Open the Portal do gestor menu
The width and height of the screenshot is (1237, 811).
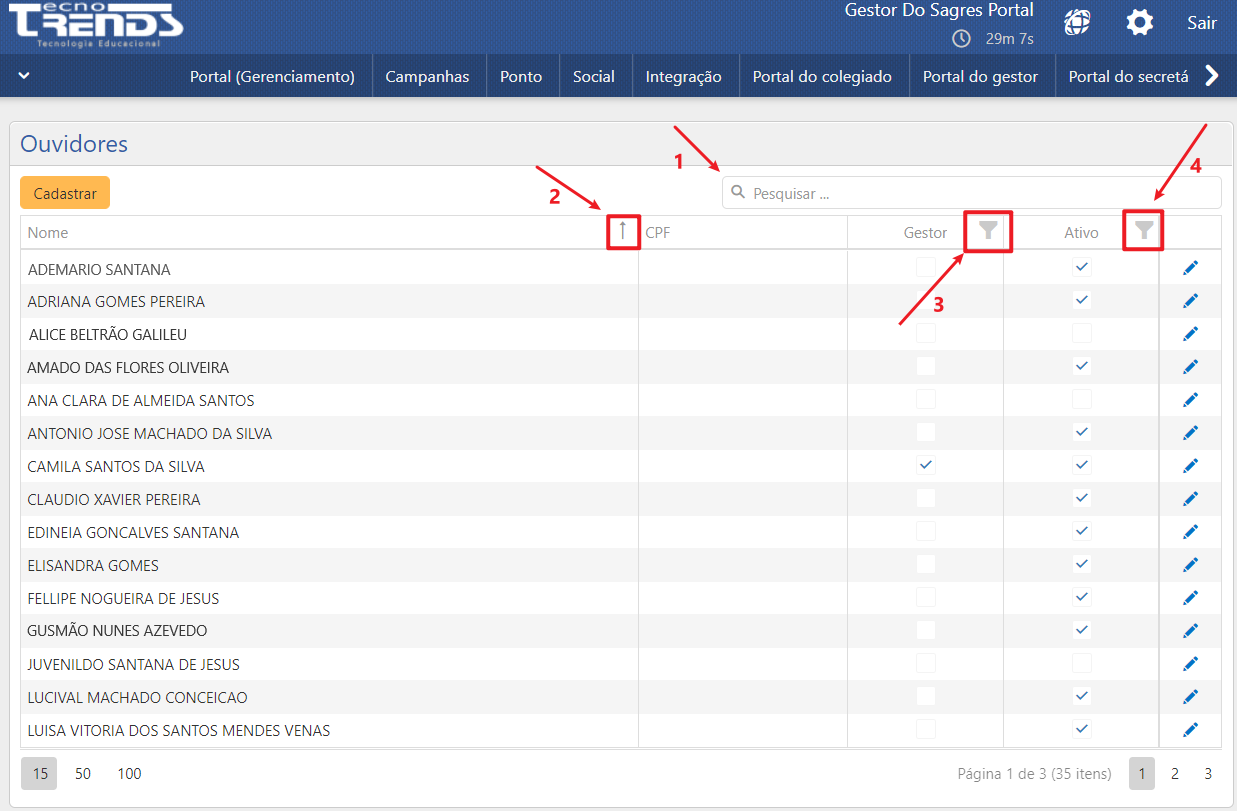click(980, 76)
